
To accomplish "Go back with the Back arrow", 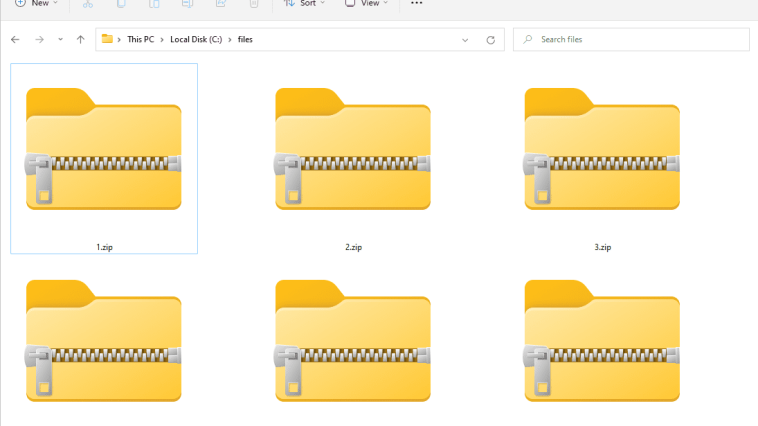I will 15,40.
